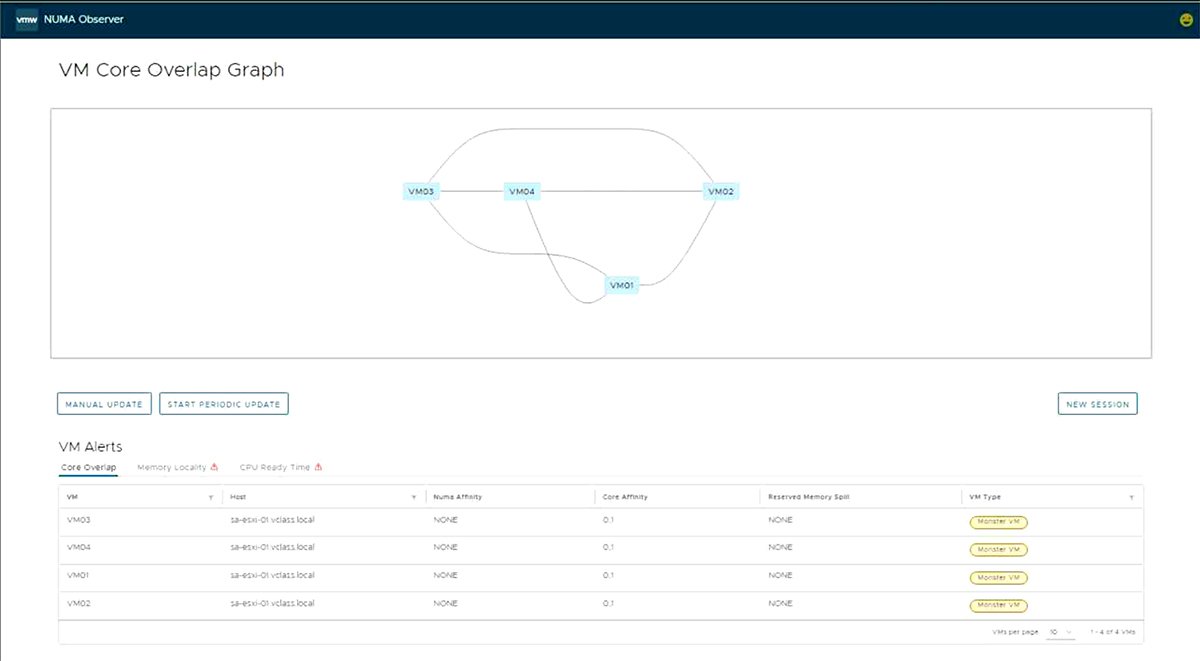1200x661 pixels.
Task: Select the VM03 node in the overlap graph
Action: 421,190
